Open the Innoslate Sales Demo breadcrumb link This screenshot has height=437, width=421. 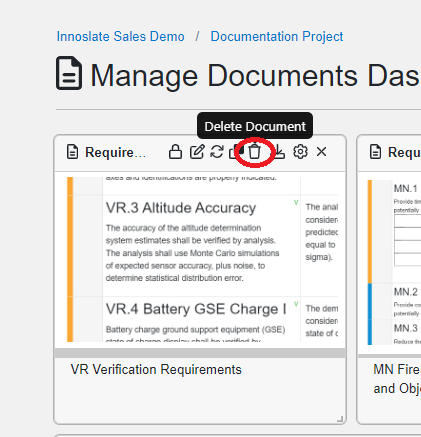(x=120, y=36)
